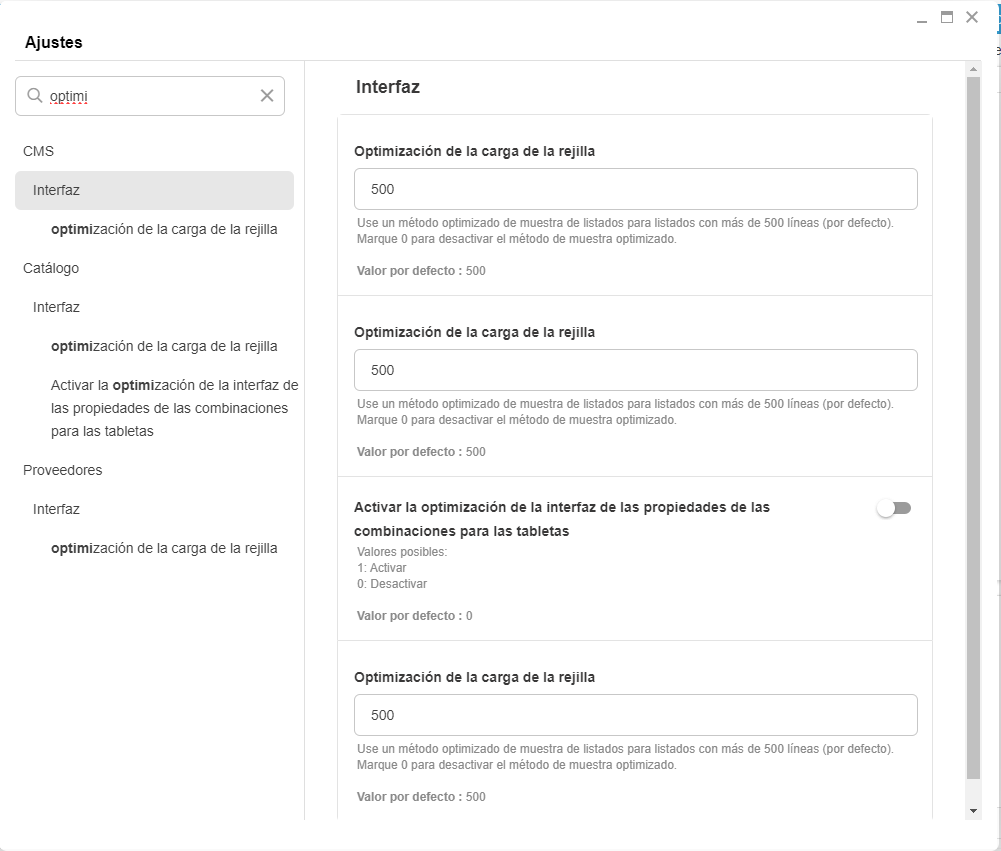Screen dimensions: 1001x851
Task: Click the magnifier icon in the search box
Action: click(35, 96)
